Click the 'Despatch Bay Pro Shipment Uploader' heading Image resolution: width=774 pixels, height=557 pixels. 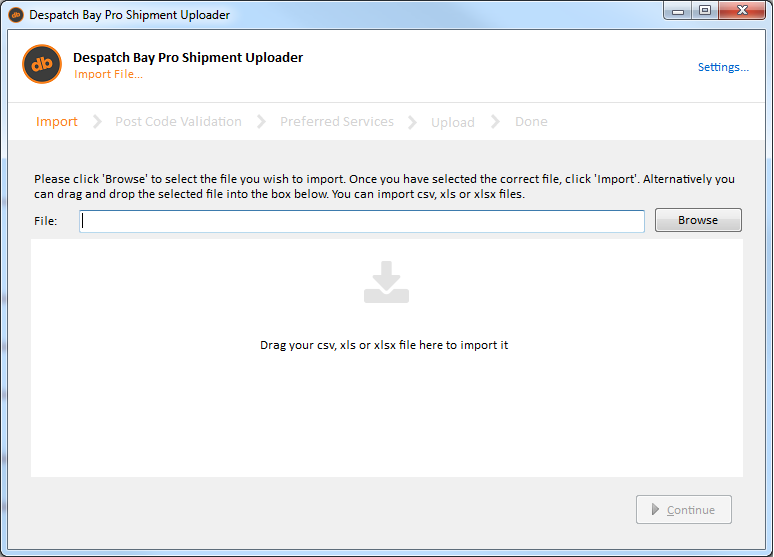click(x=188, y=57)
